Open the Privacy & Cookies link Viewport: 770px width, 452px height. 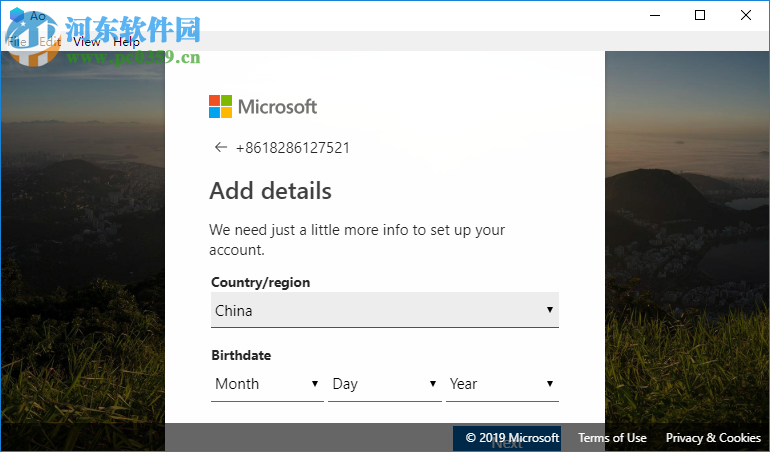pyautogui.click(x=713, y=438)
